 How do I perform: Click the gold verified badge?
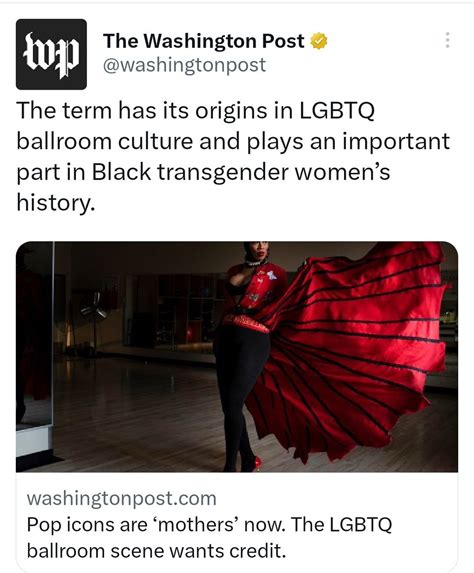tap(319, 41)
